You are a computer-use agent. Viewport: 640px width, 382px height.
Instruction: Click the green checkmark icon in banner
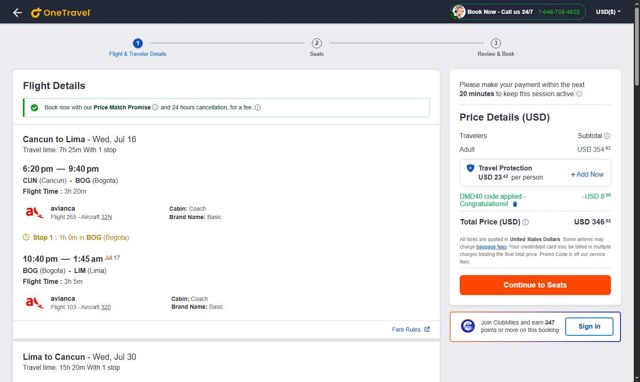pyautogui.click(x=34, y=108)
